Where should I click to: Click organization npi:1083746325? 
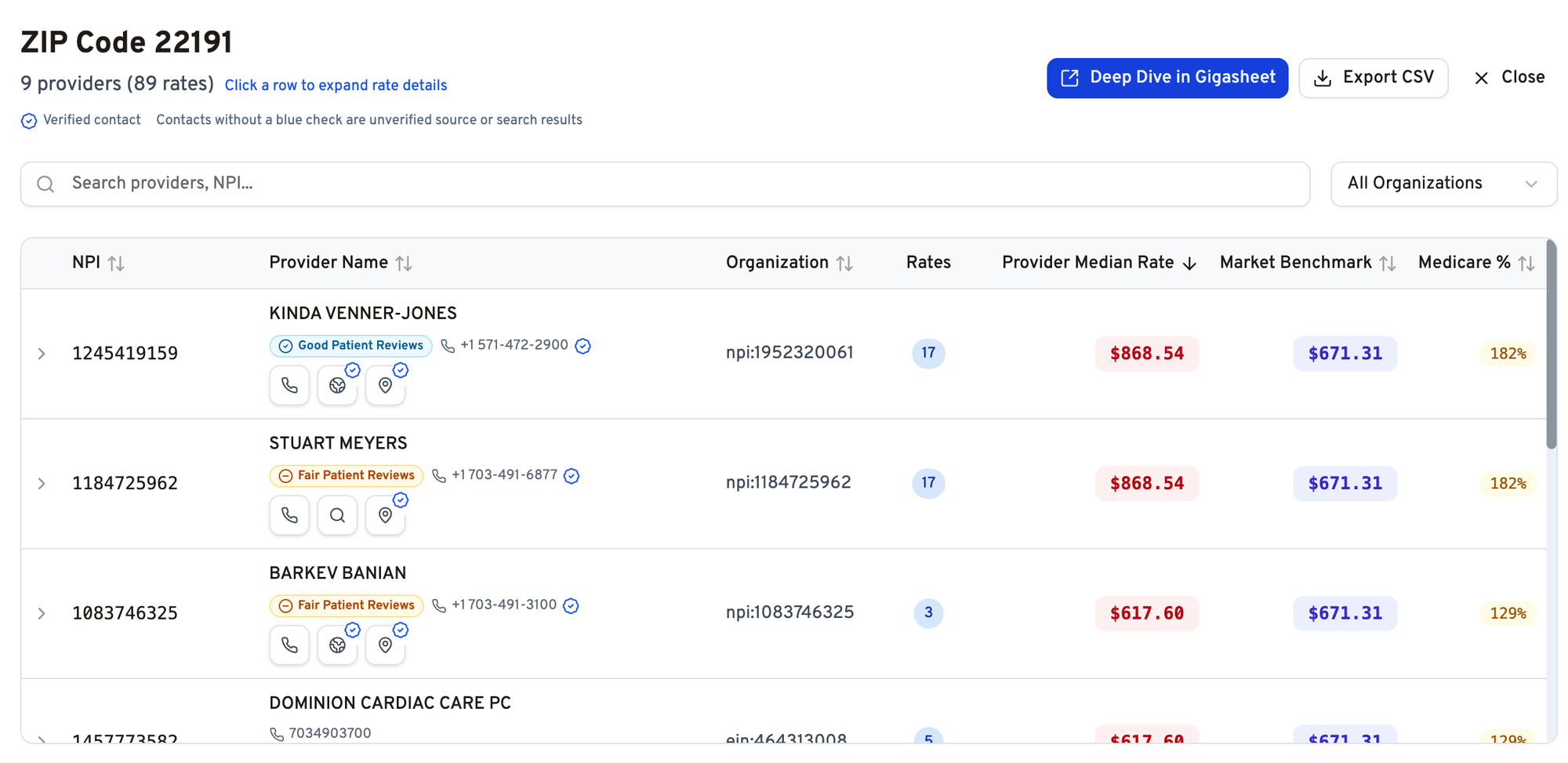click(789, 612)
